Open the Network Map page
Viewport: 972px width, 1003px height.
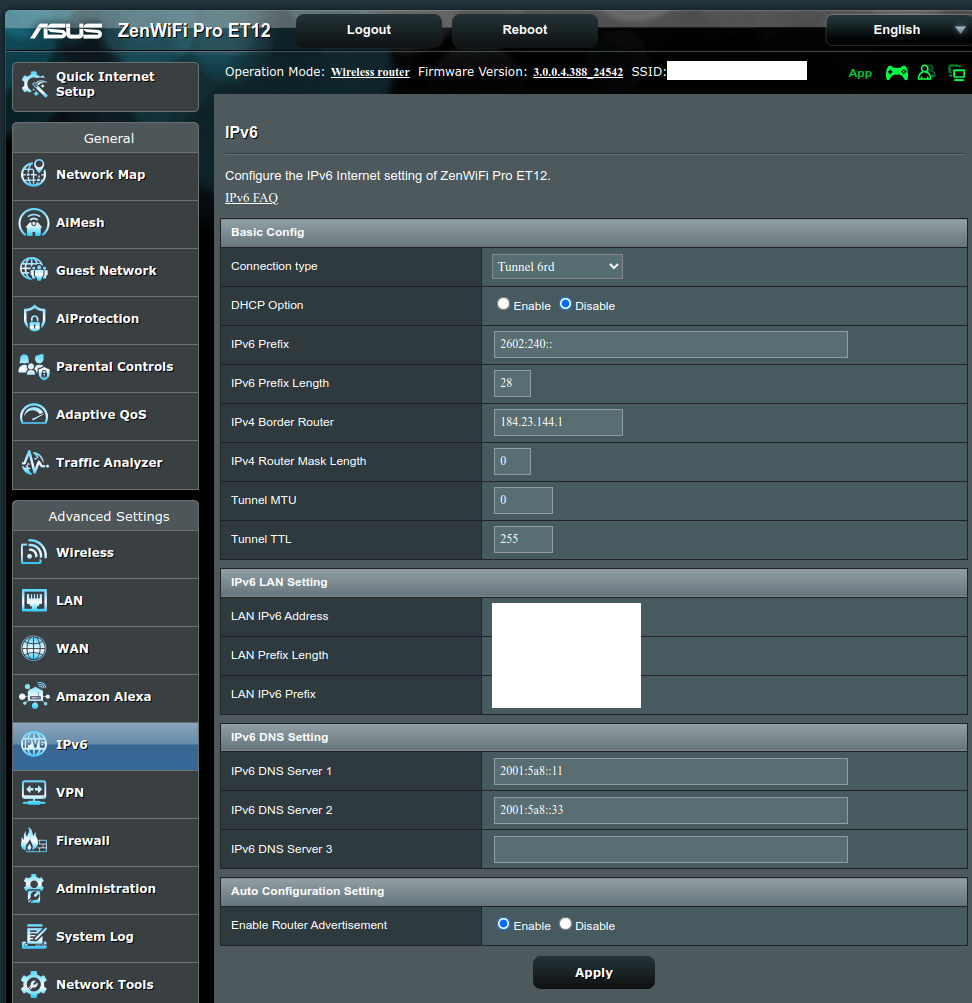(106, 175)
